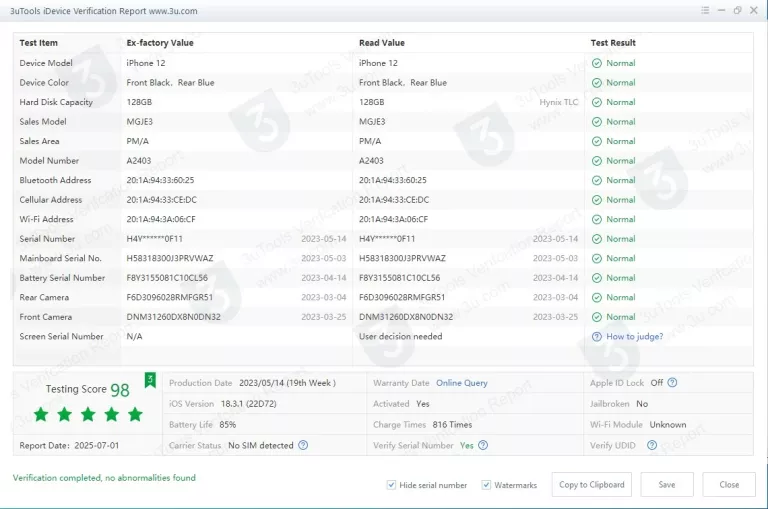Click Testing Score 98 value

click(x=120, y=390)
